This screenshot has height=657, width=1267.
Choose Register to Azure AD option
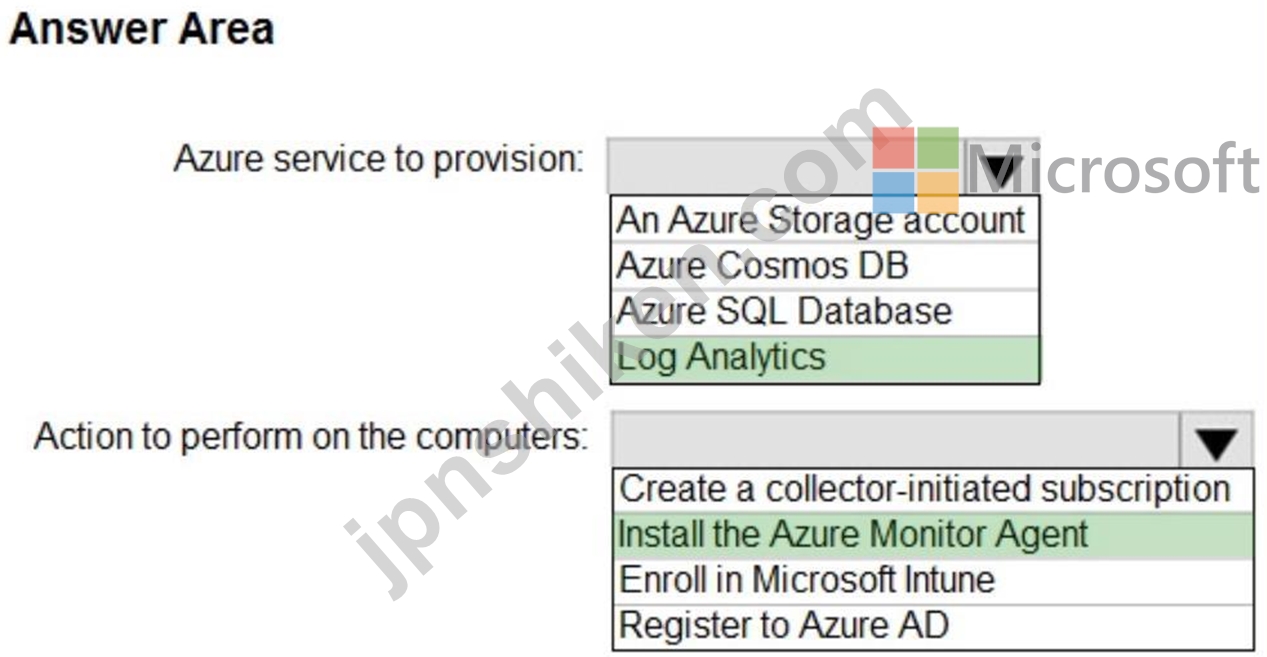point(931,626)
